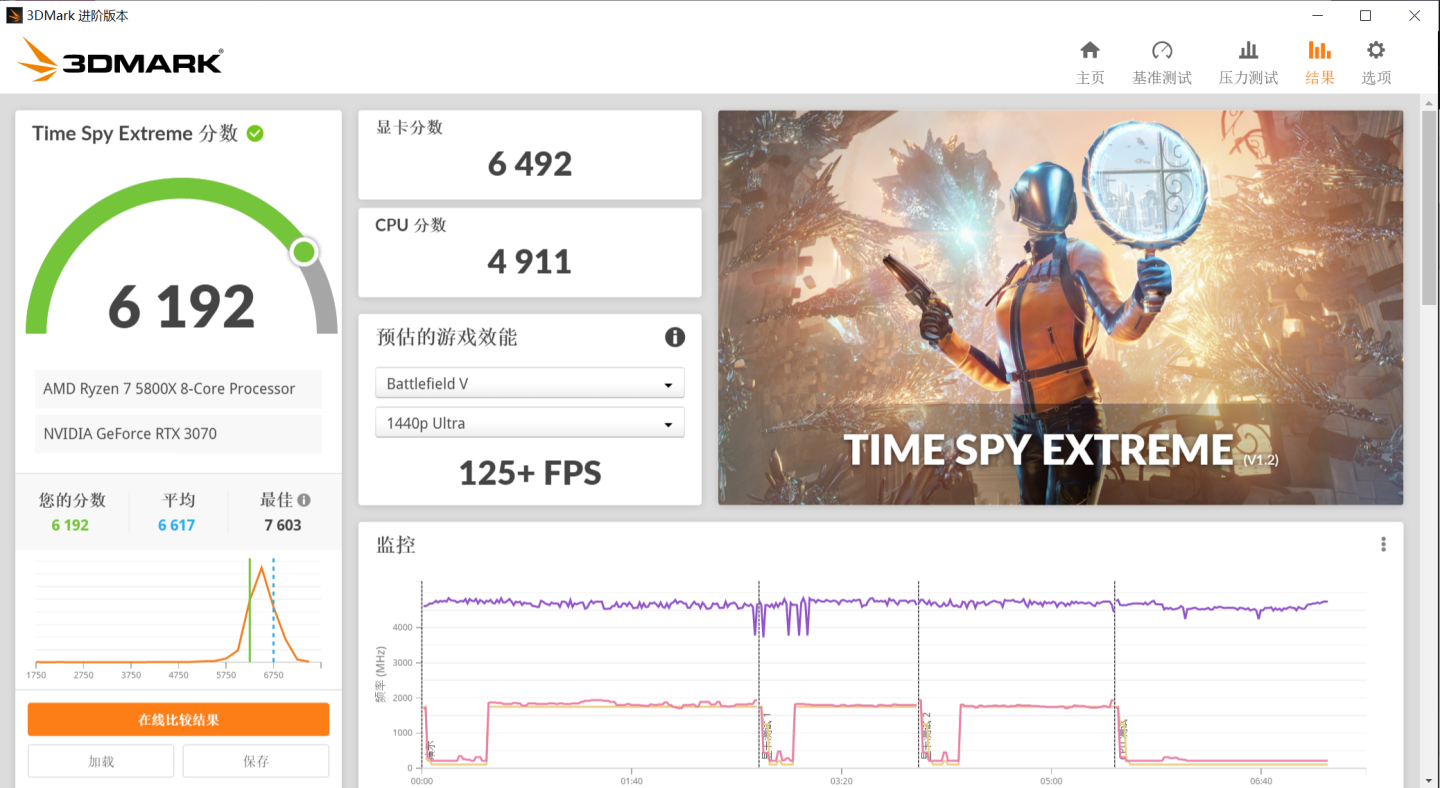Click the home house icon
This screenshot has width=1440, height=788.
1090,50
